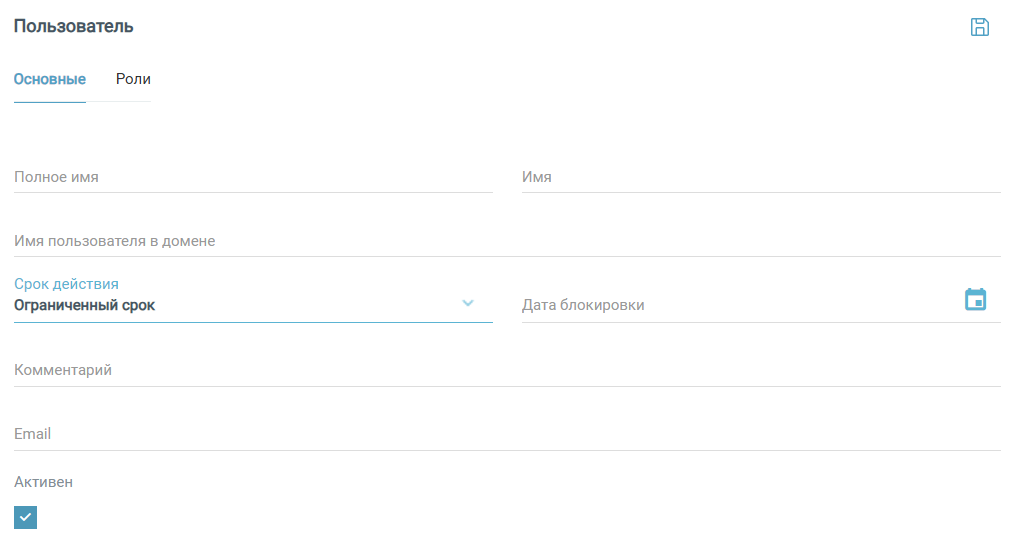Image resolution: width=1016 pixels, height=542 pixels.
Task: Open the calendar date picker icon
Action: [x=975, y=299]
